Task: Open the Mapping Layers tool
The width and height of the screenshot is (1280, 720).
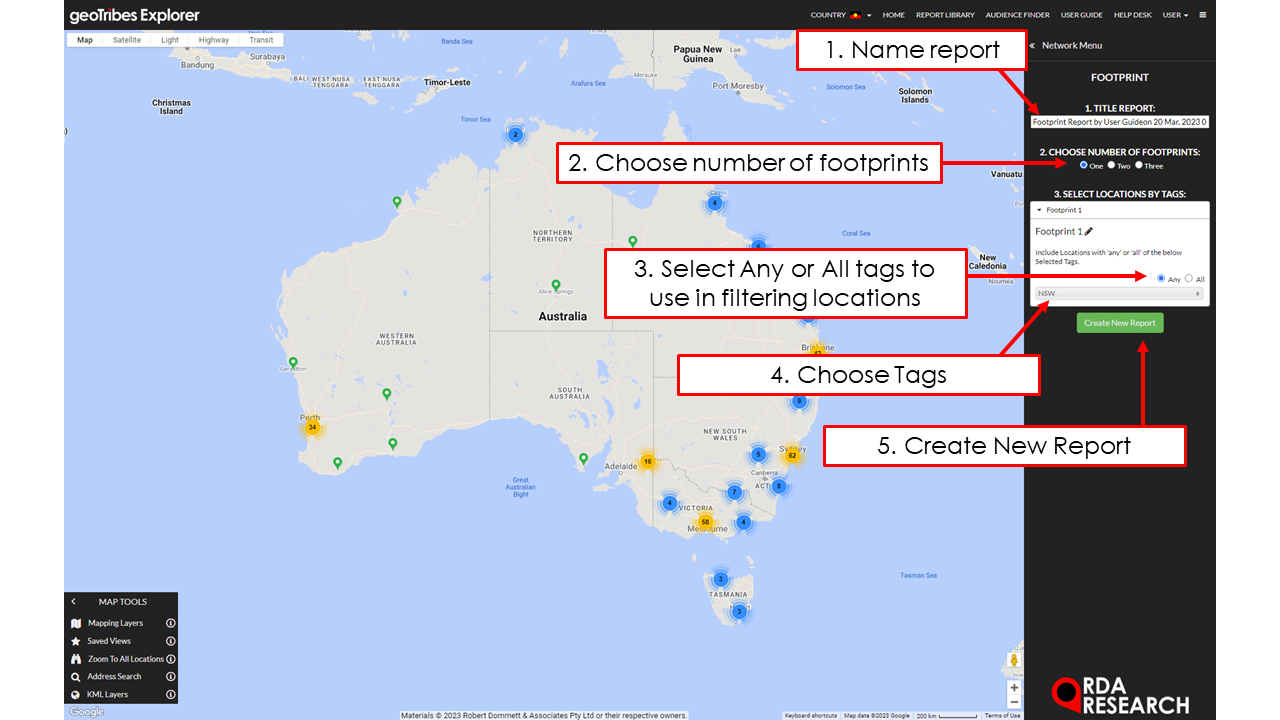Action: (x=115, y=623)
